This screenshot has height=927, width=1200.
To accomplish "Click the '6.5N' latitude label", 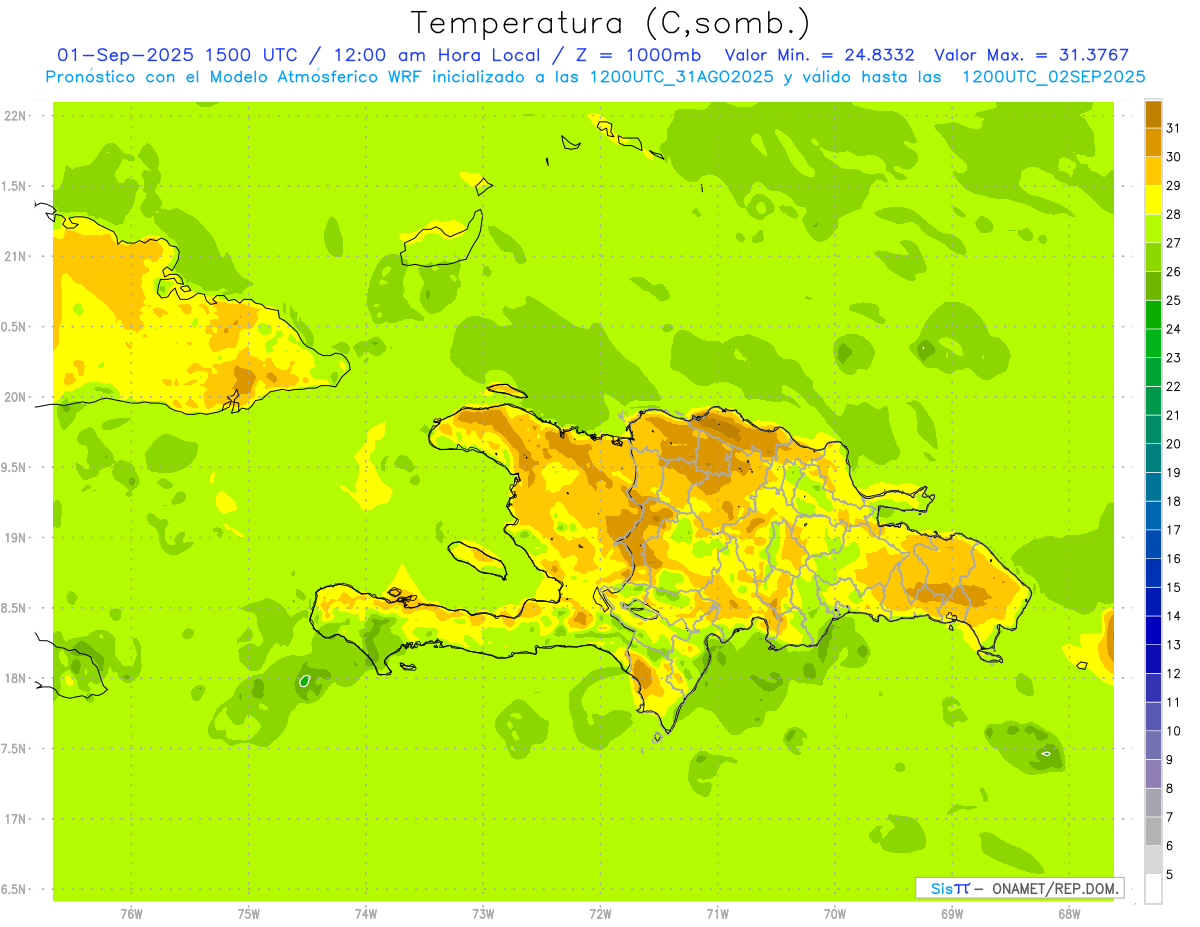I will click(x=15, y=890).
